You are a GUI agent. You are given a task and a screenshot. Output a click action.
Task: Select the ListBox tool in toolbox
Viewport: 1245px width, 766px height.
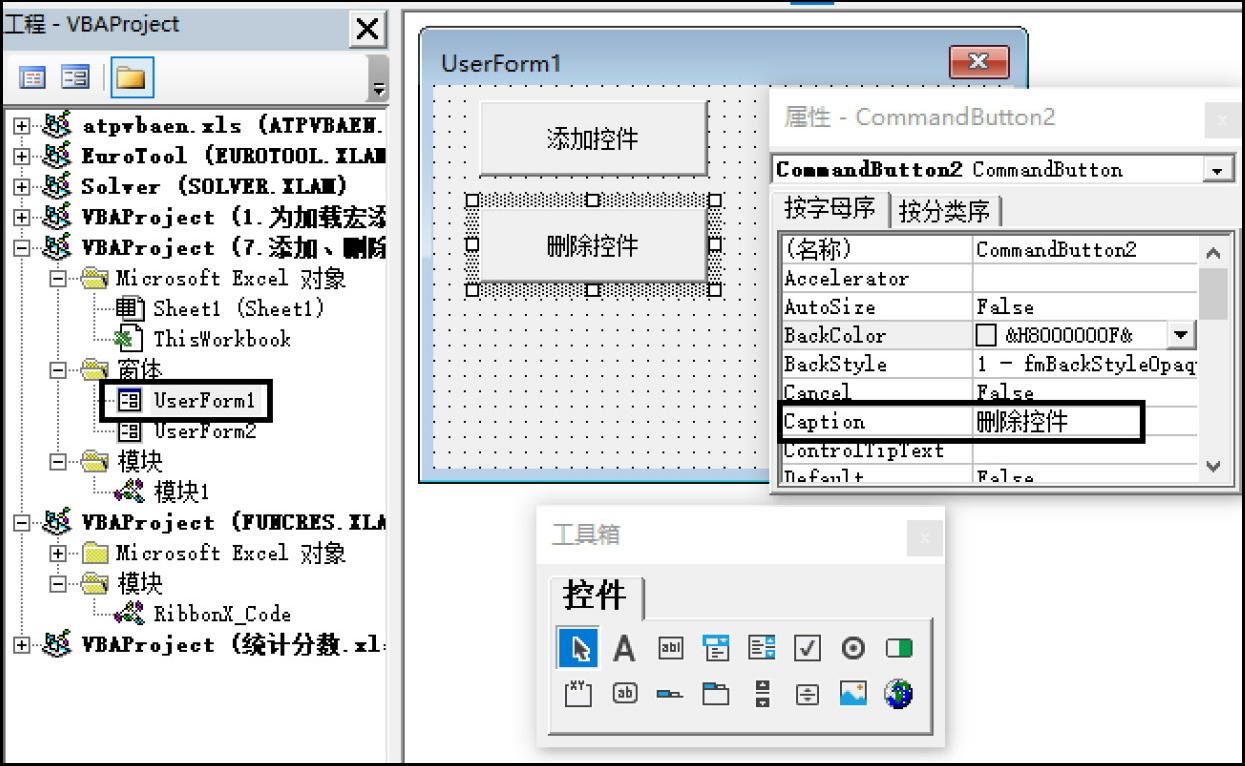tap(762, 648)
